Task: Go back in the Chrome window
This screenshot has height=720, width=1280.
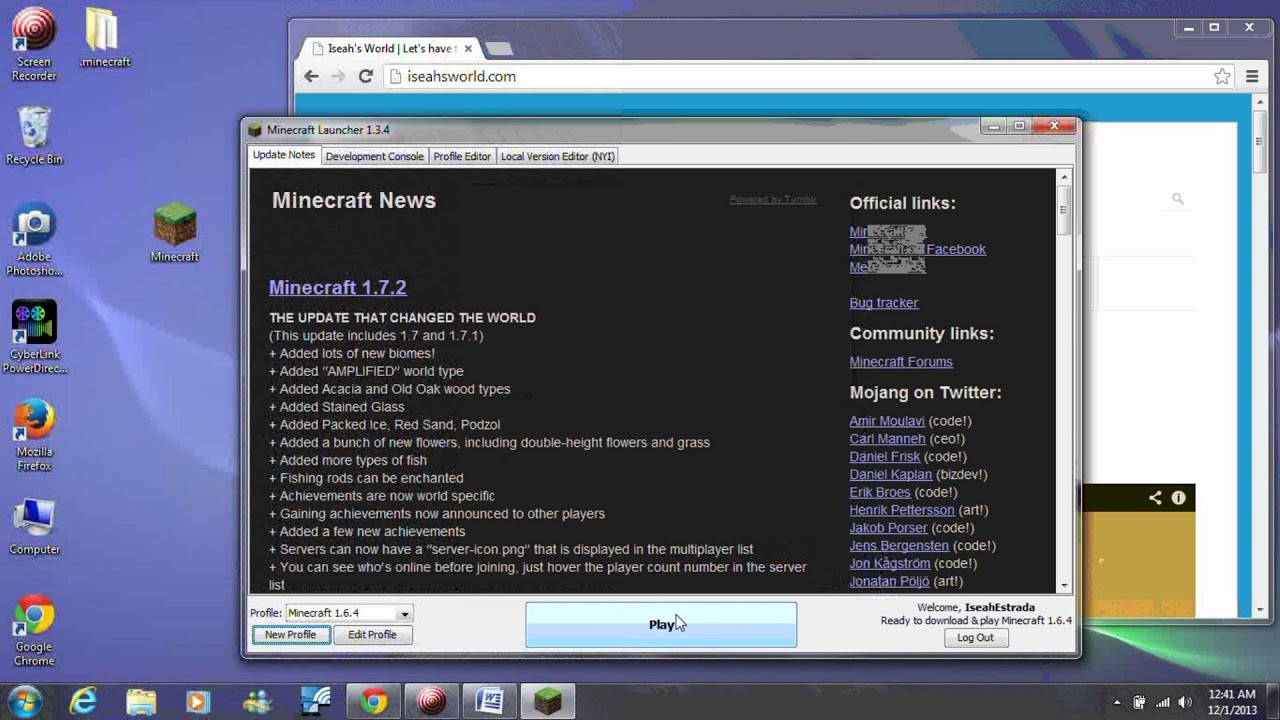Action: 311,76
